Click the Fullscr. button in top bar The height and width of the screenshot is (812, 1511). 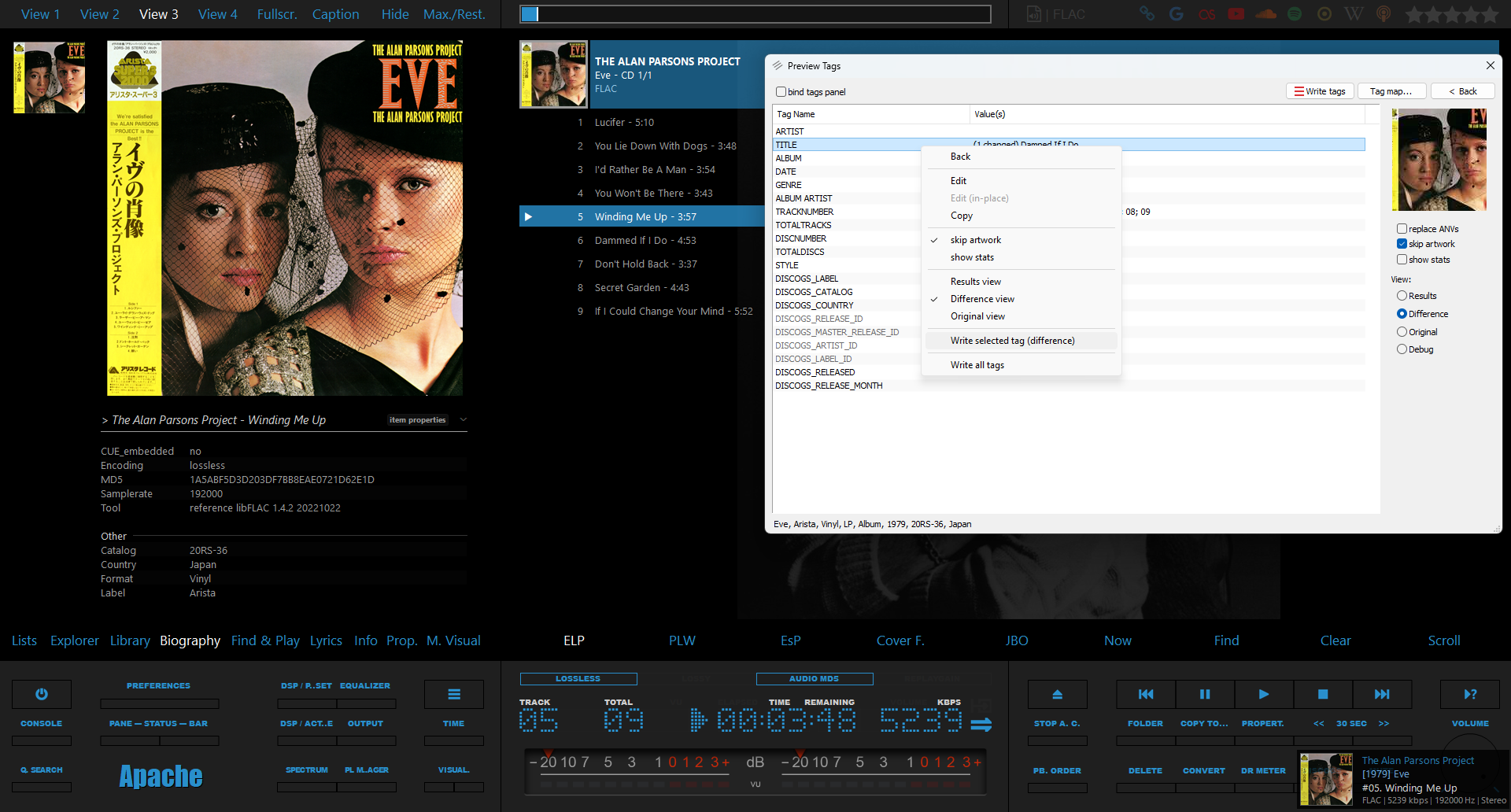point(277,14)
